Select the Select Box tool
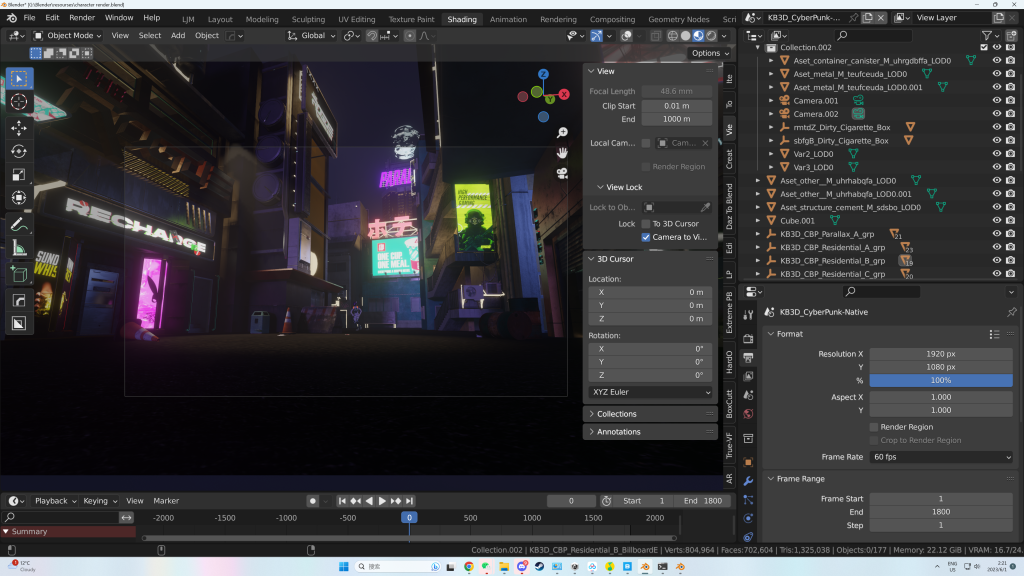 point(19,78)
